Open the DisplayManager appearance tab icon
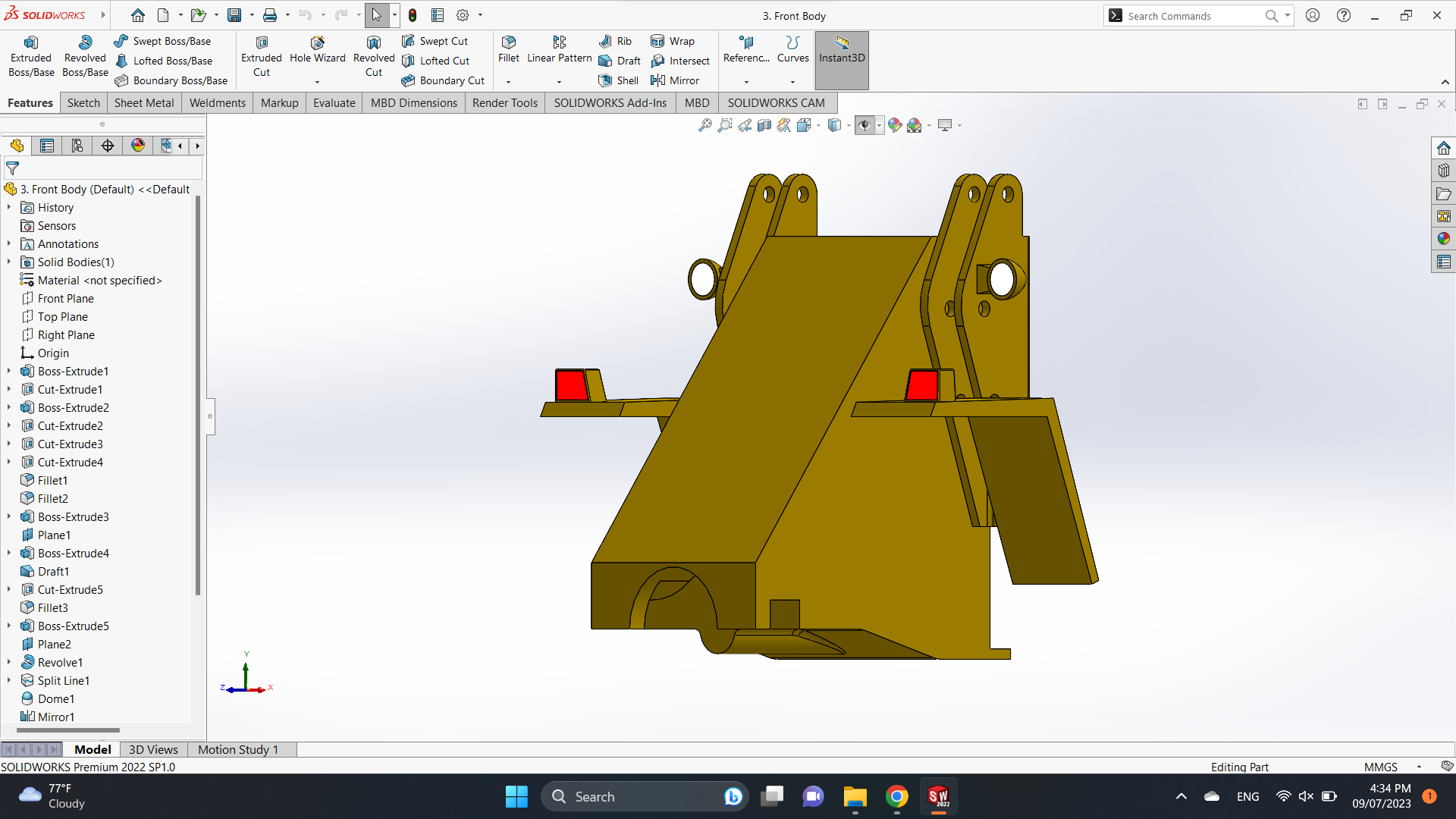 click(x=137, y=146)
